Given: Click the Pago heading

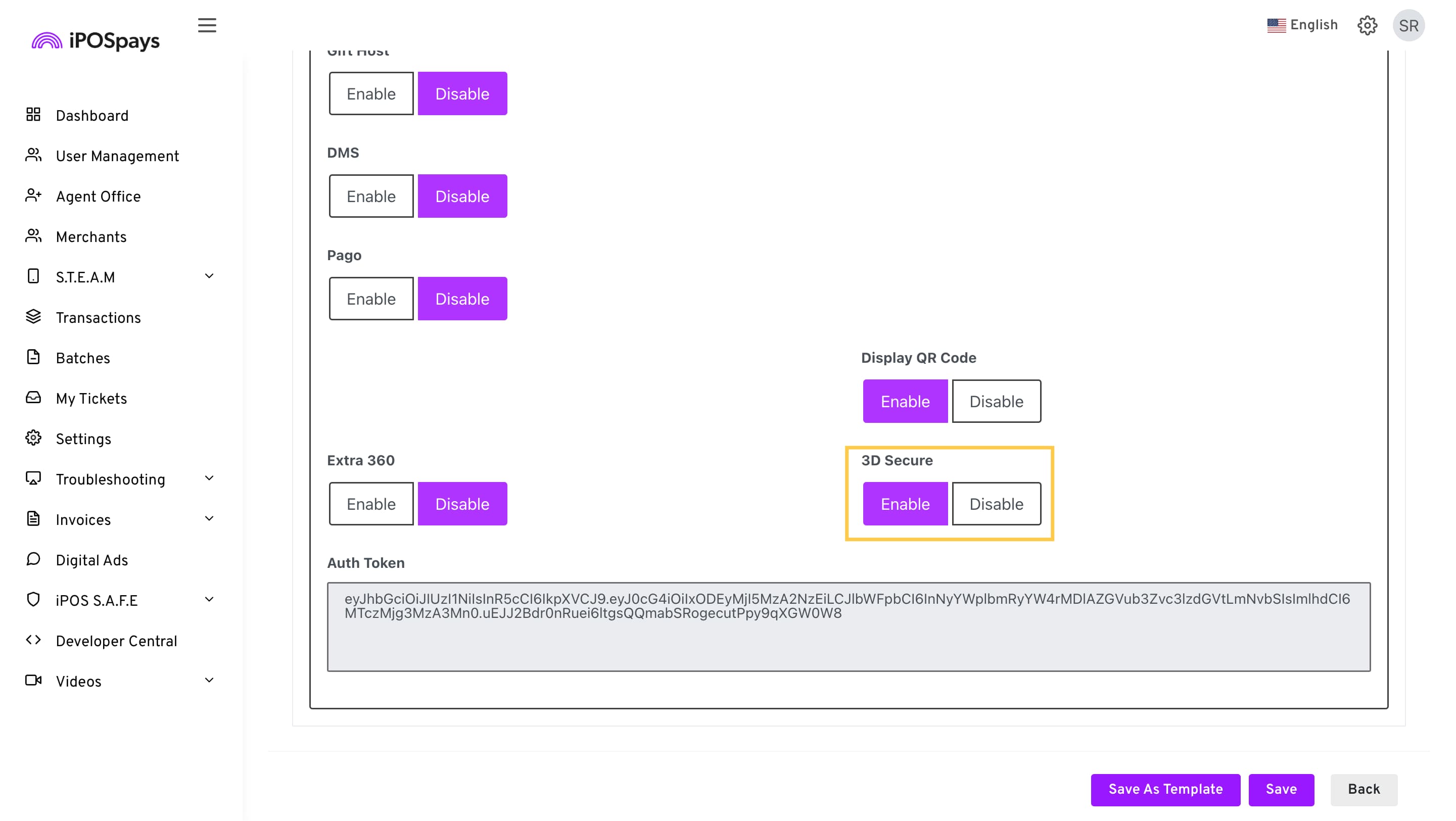Looking at the screenshot, I should point(344,256).
